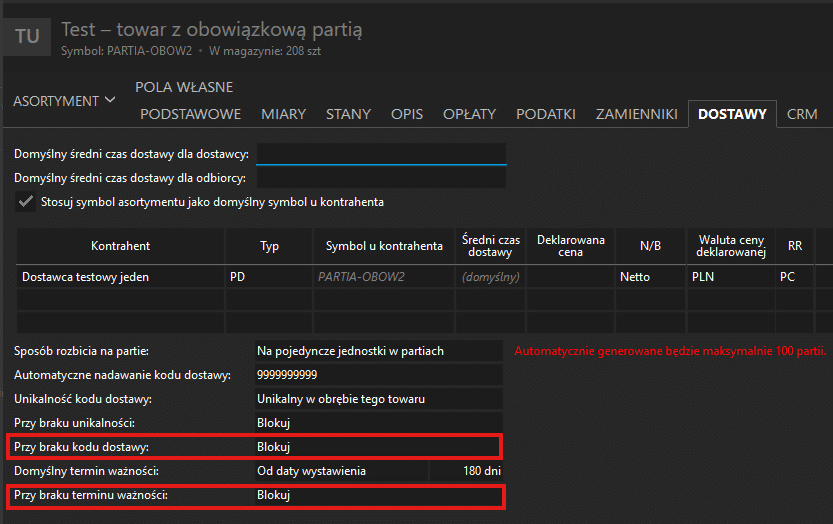Edit the 9999999999 delivery code field
Viewport: 833px width, 524px height.
378,375
